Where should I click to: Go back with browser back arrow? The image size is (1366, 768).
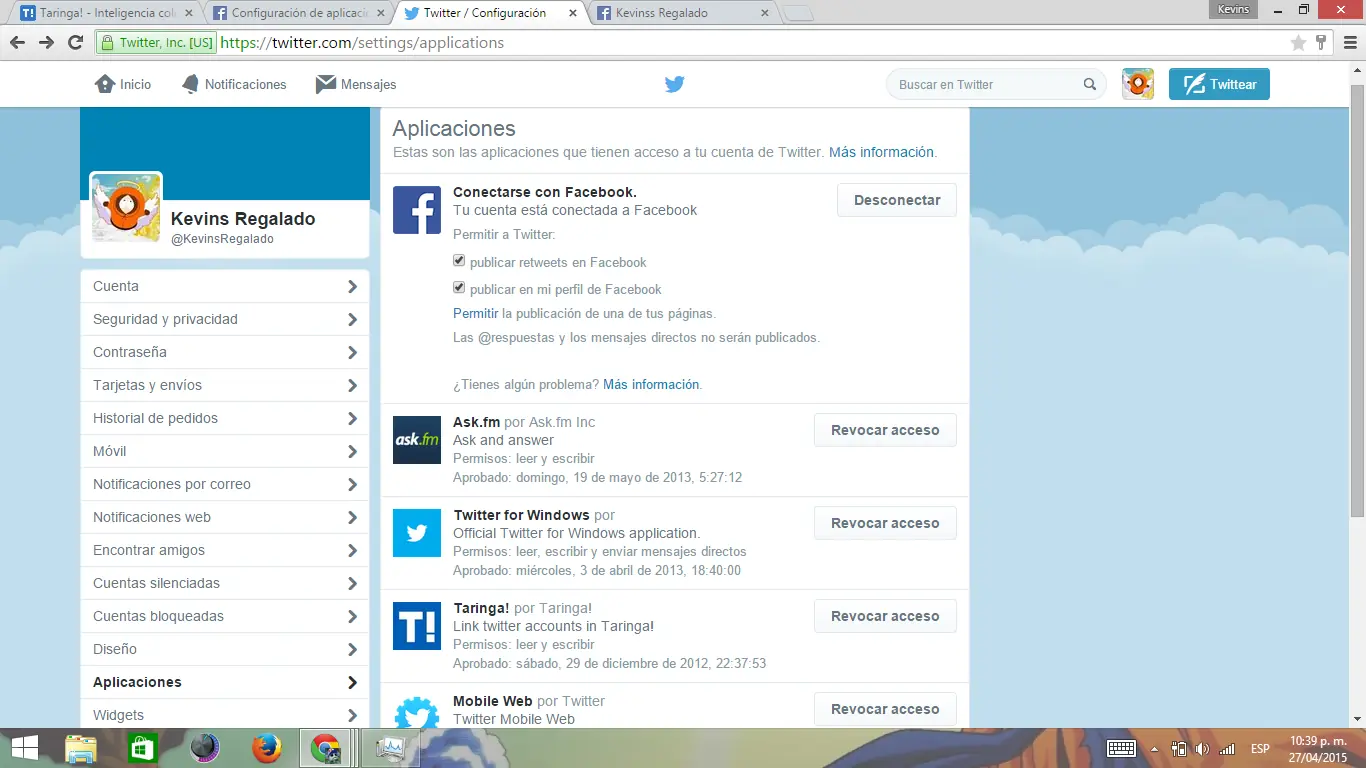pos(17,42)
